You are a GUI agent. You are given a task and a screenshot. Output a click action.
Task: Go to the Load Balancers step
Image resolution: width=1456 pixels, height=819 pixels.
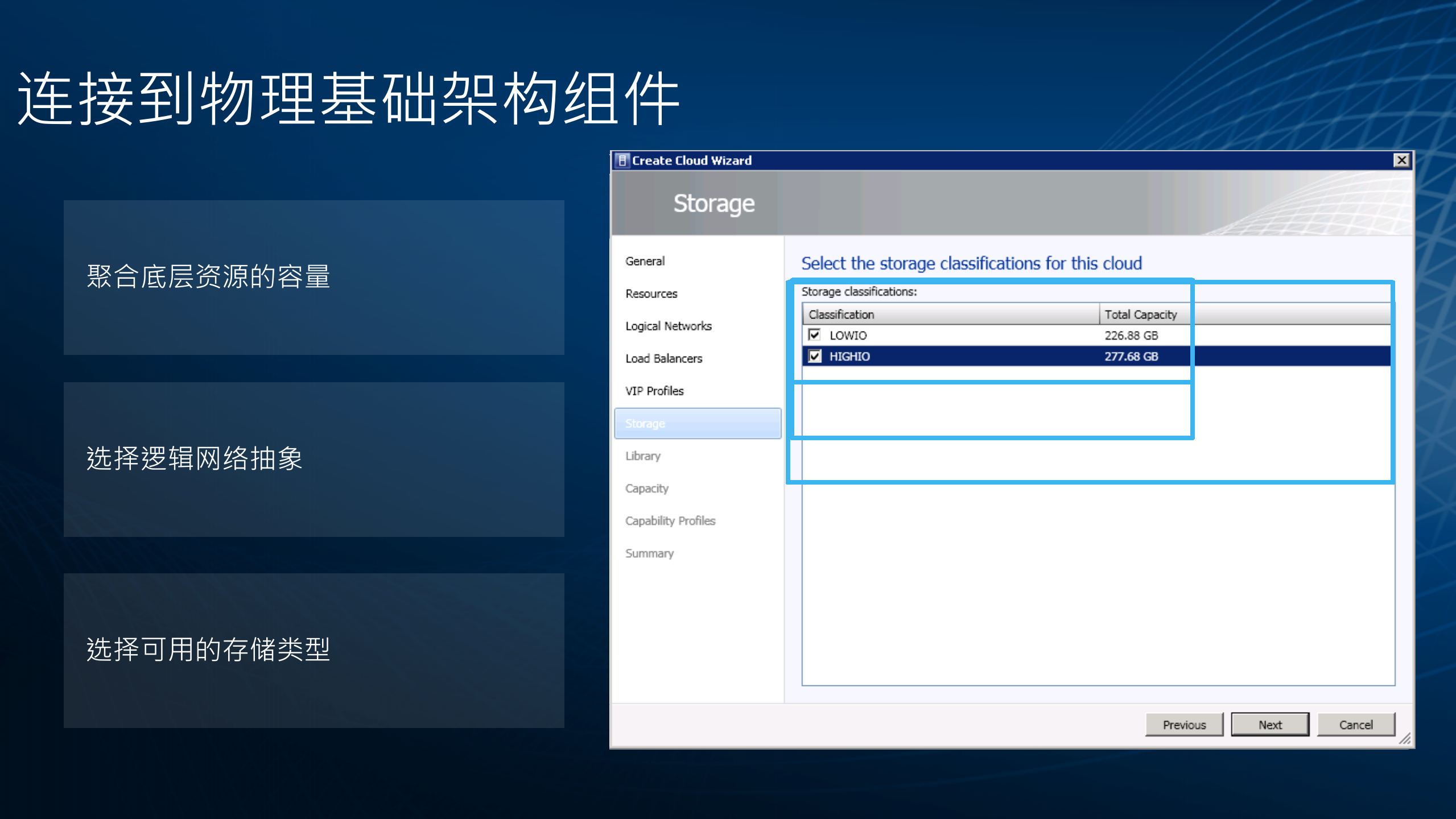pos(663,358)
